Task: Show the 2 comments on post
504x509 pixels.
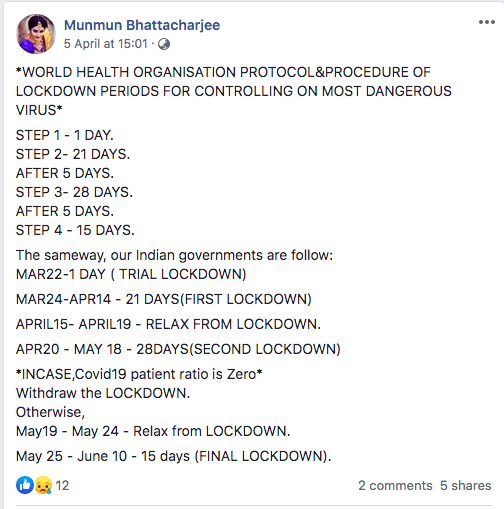Action: 395,485
